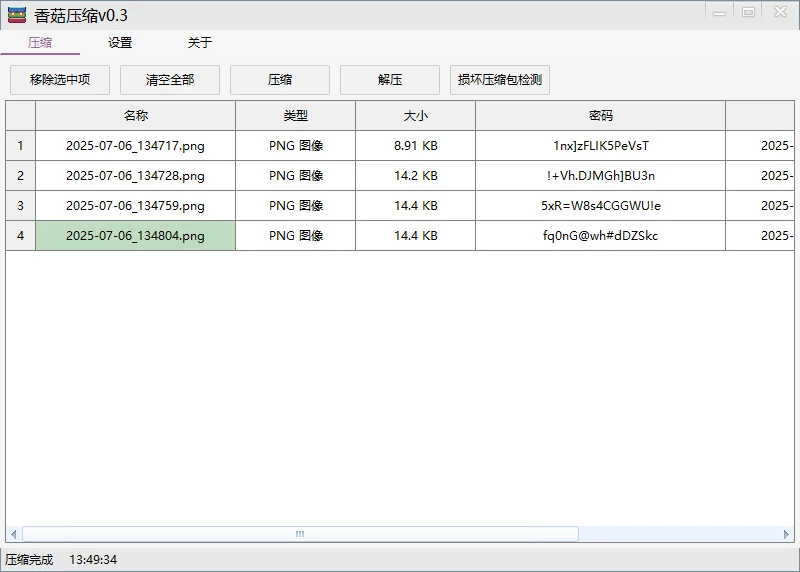Click the 密码 column header
Viewport: 800px width, 572px height.
[x=601, y=116]
